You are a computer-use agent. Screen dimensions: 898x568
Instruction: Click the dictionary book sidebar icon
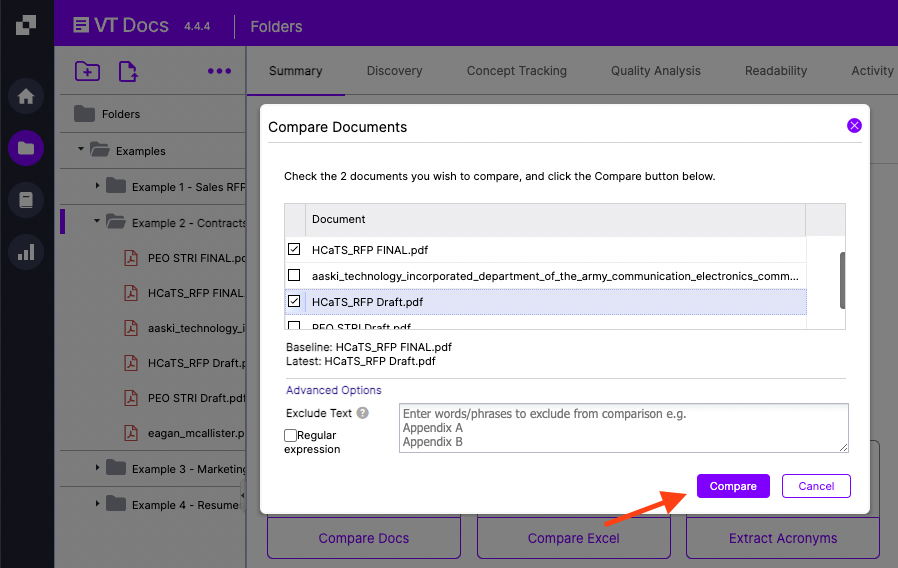coord(26,200)
